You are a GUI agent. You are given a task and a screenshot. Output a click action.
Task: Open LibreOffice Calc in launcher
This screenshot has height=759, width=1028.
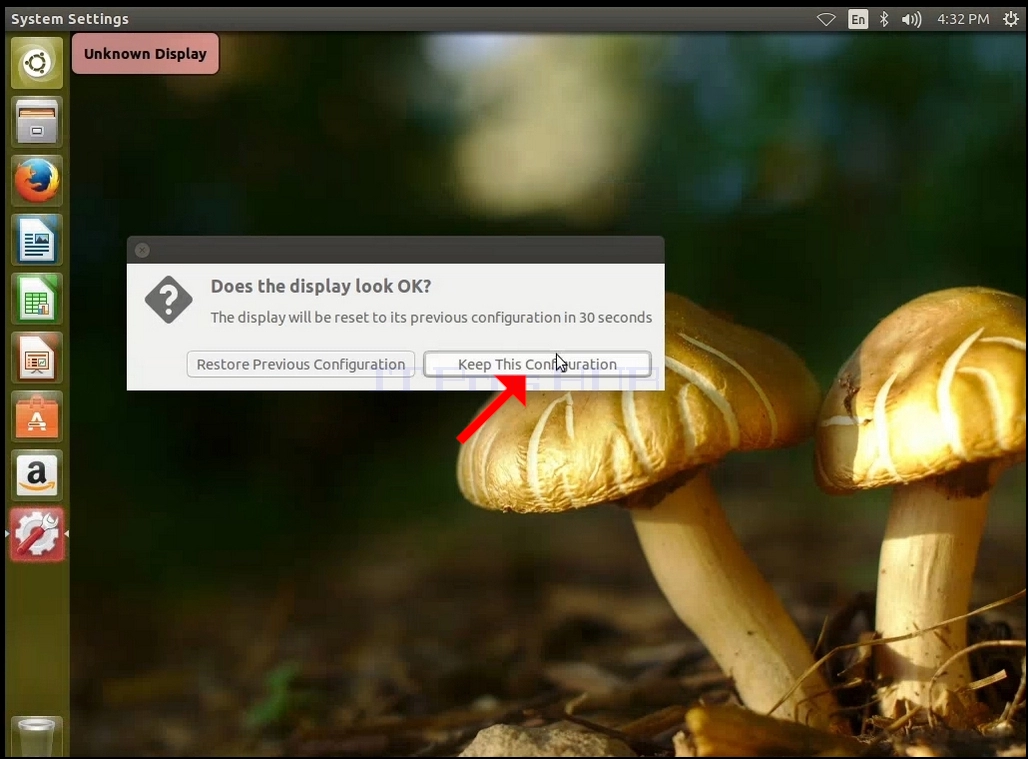pos(37,299)
